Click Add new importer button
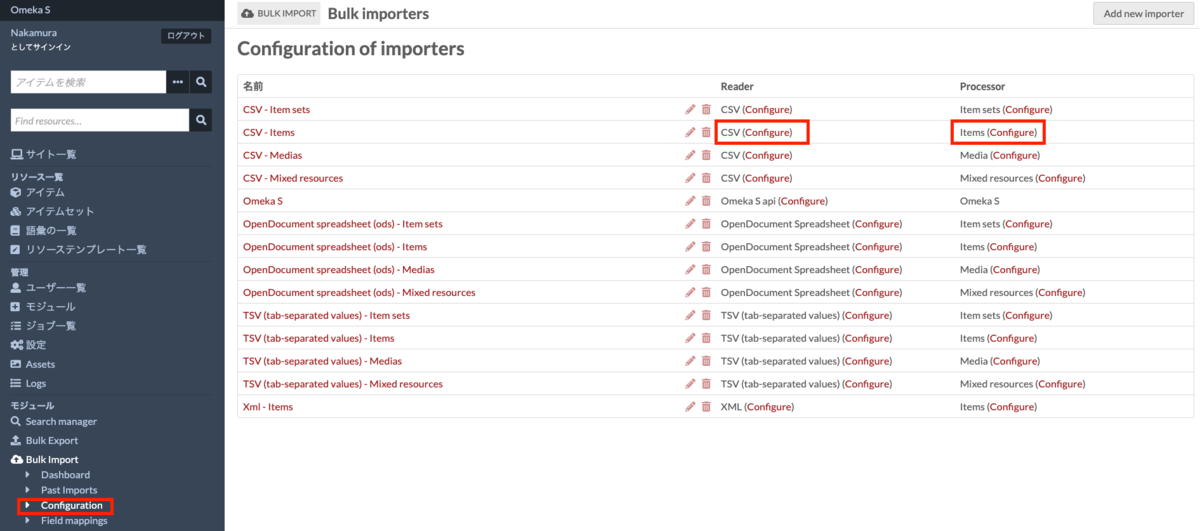1200x531 pixels. pos(1143,14)
